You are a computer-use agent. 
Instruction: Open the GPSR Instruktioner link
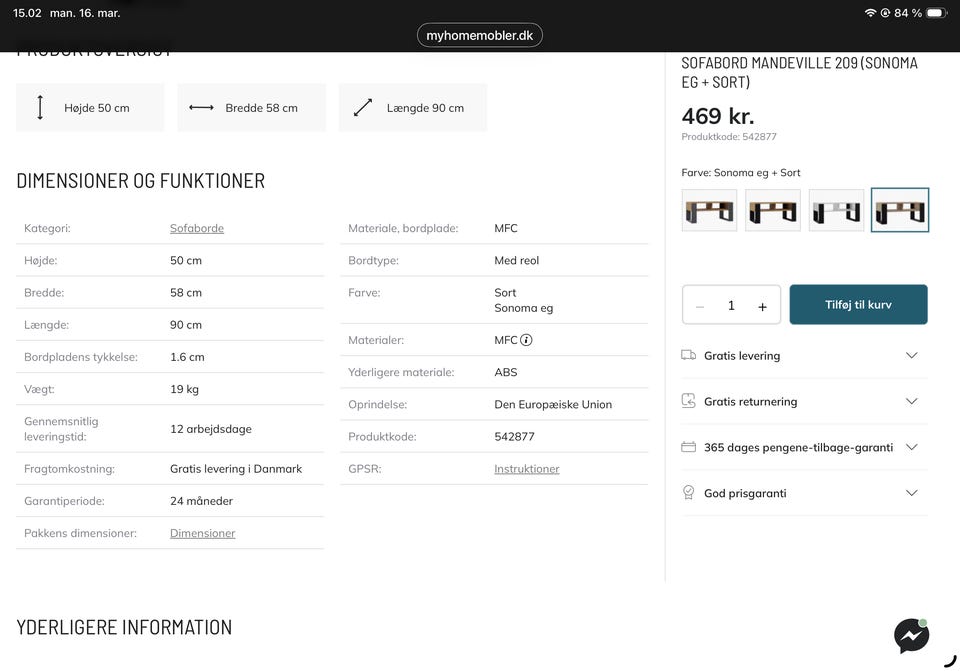(527, 469)
